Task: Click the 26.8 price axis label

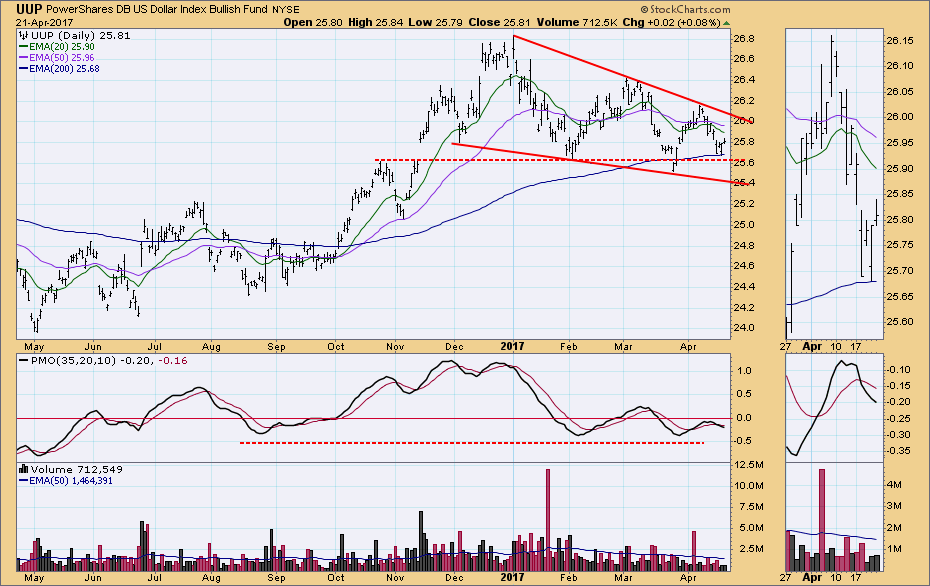Action: [744, 39]
